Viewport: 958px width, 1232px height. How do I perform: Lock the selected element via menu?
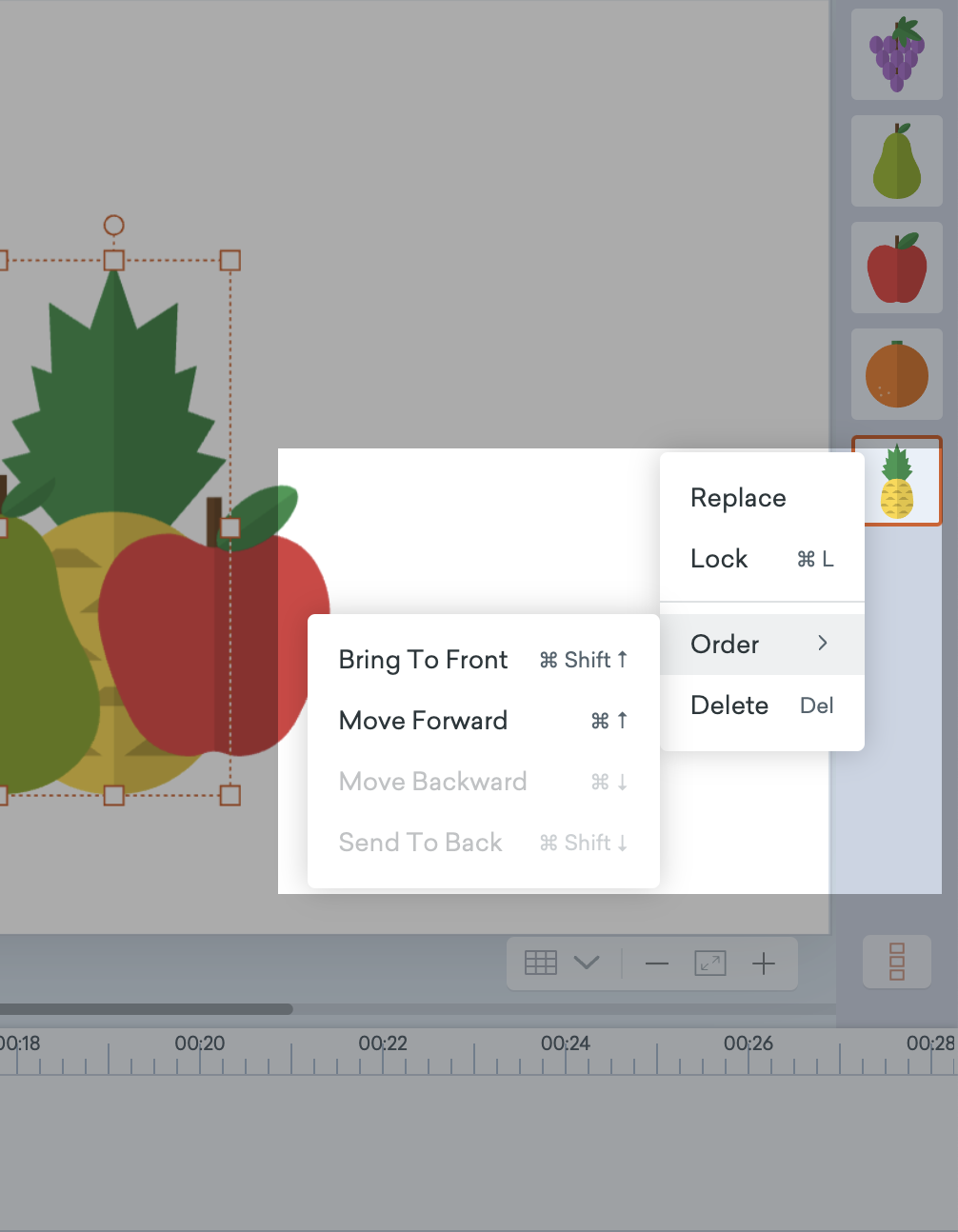pos(719,559)
